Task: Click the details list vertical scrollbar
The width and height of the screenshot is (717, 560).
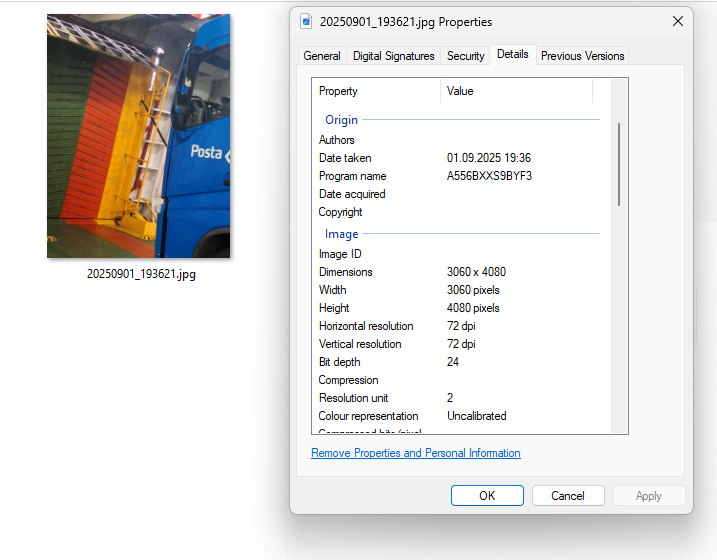Action: [619, 165]
